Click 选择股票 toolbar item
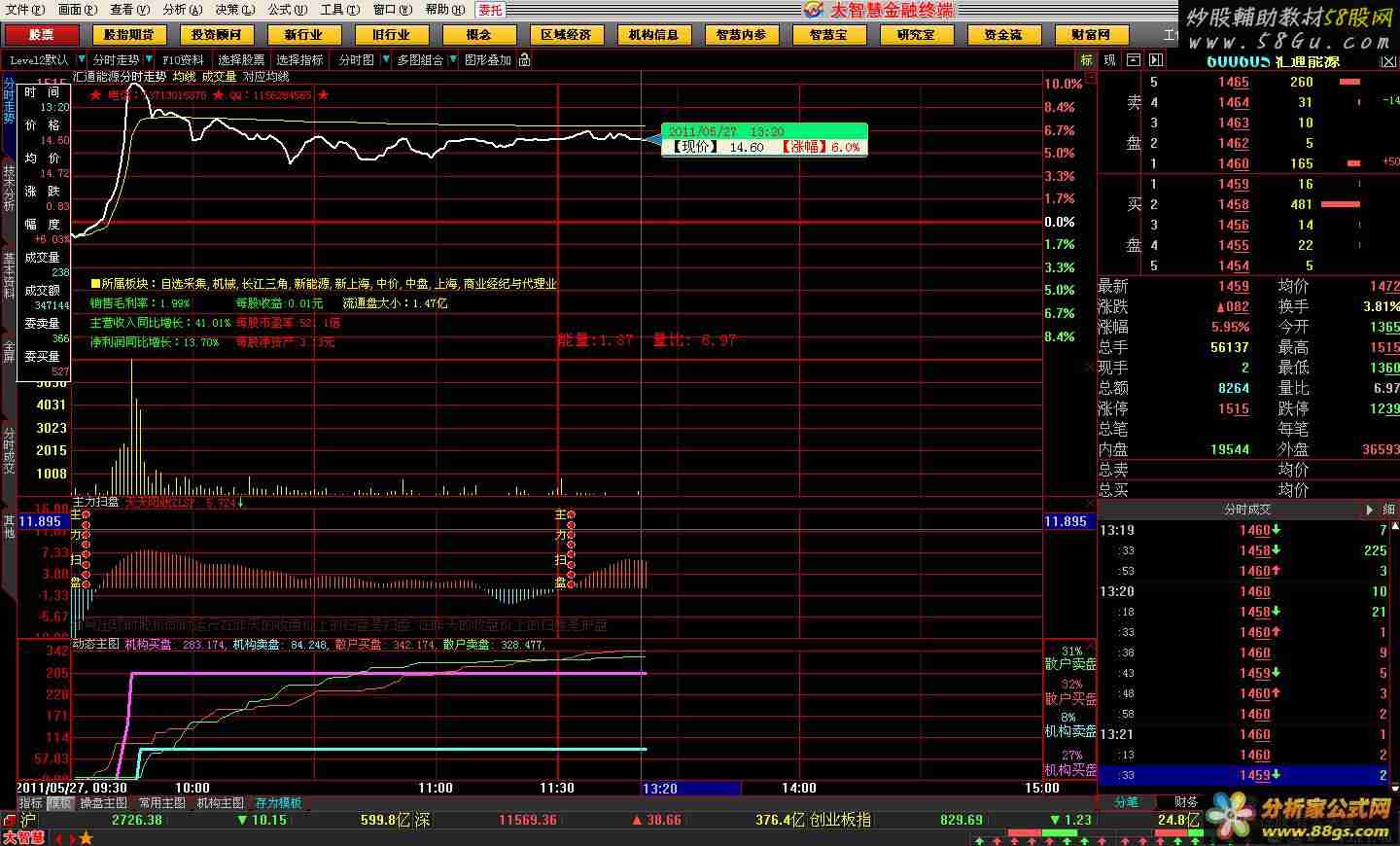 [x=241, y=59]
